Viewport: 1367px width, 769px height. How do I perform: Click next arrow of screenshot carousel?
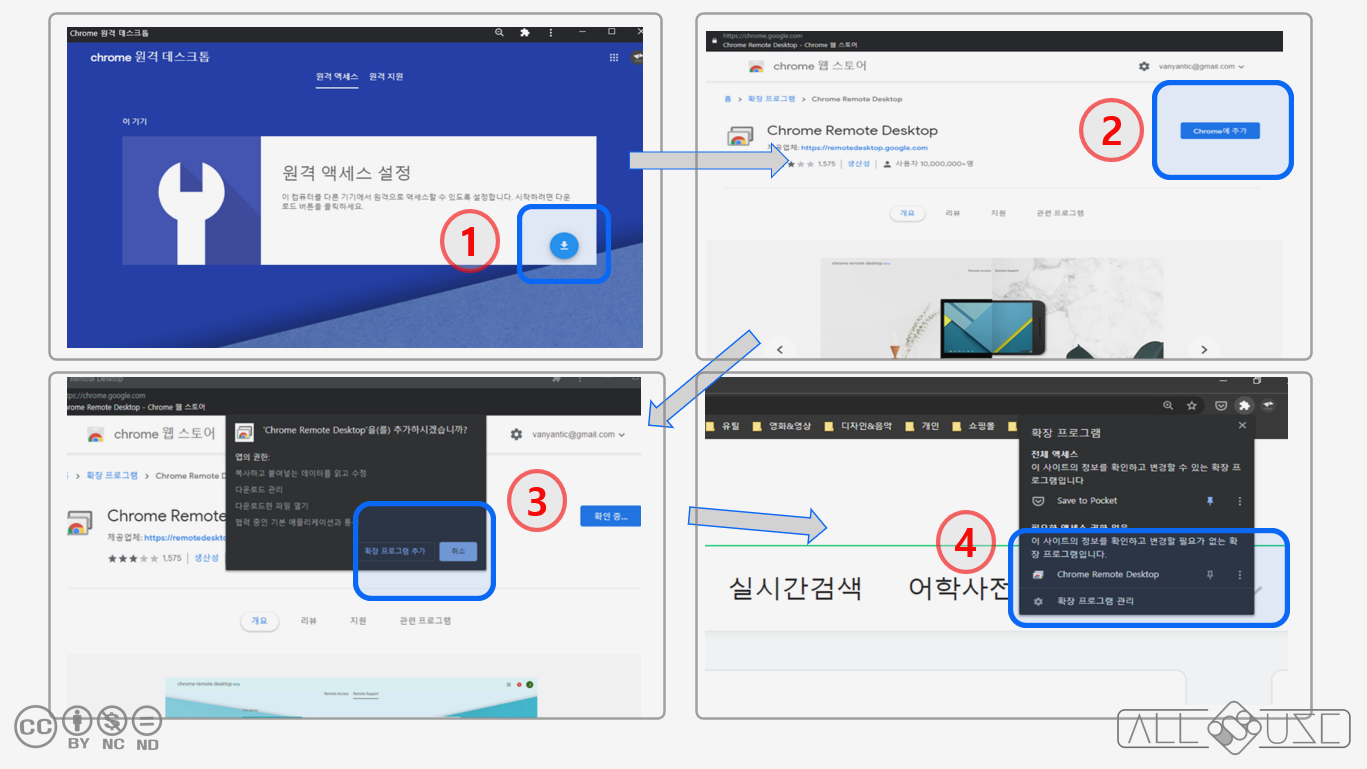1204,349
